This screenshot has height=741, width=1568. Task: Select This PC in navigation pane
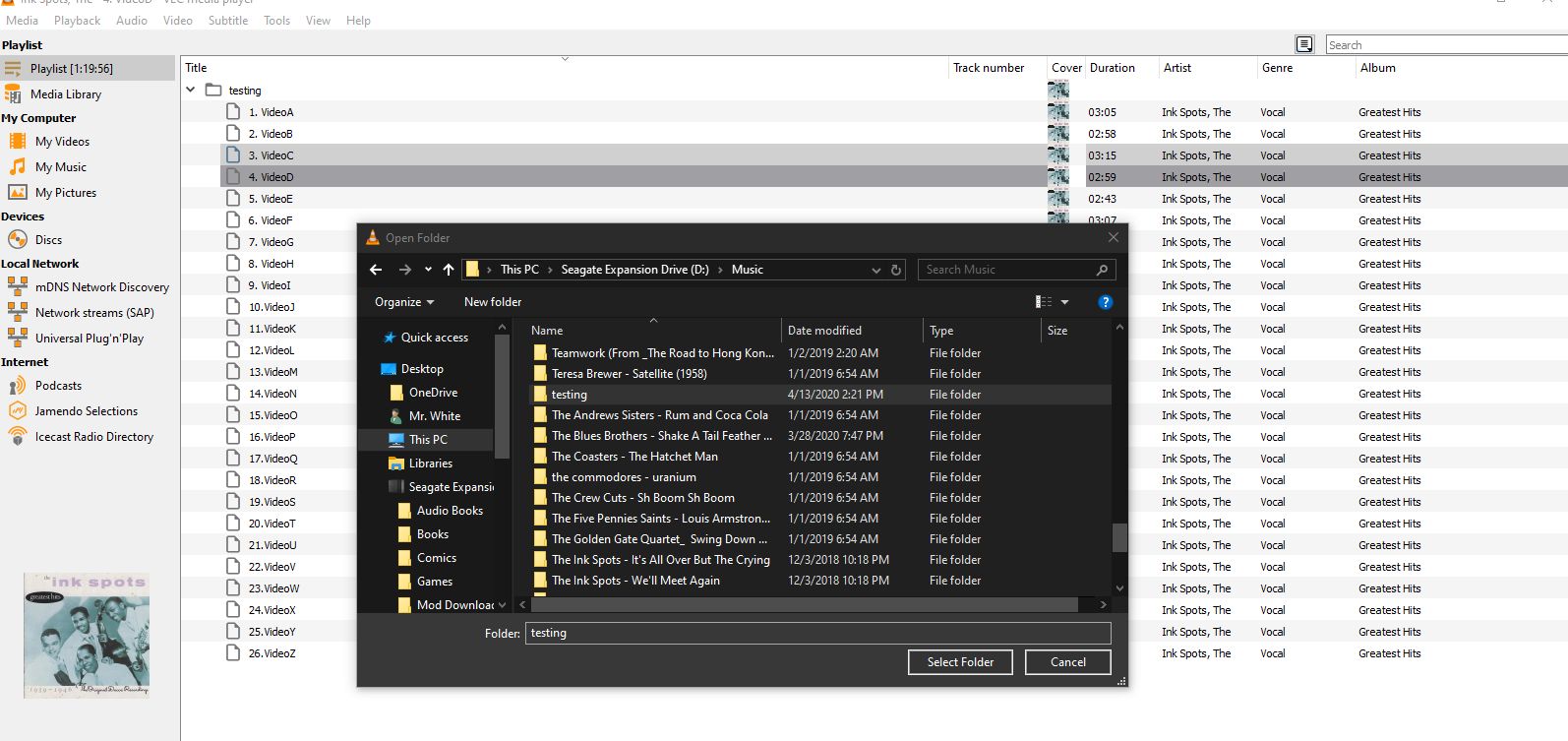(428, 440)
